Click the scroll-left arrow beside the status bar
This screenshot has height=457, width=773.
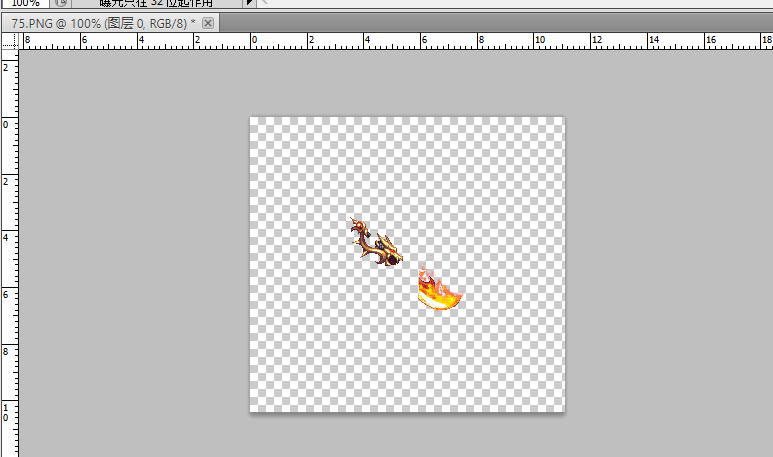coord(264,4)
